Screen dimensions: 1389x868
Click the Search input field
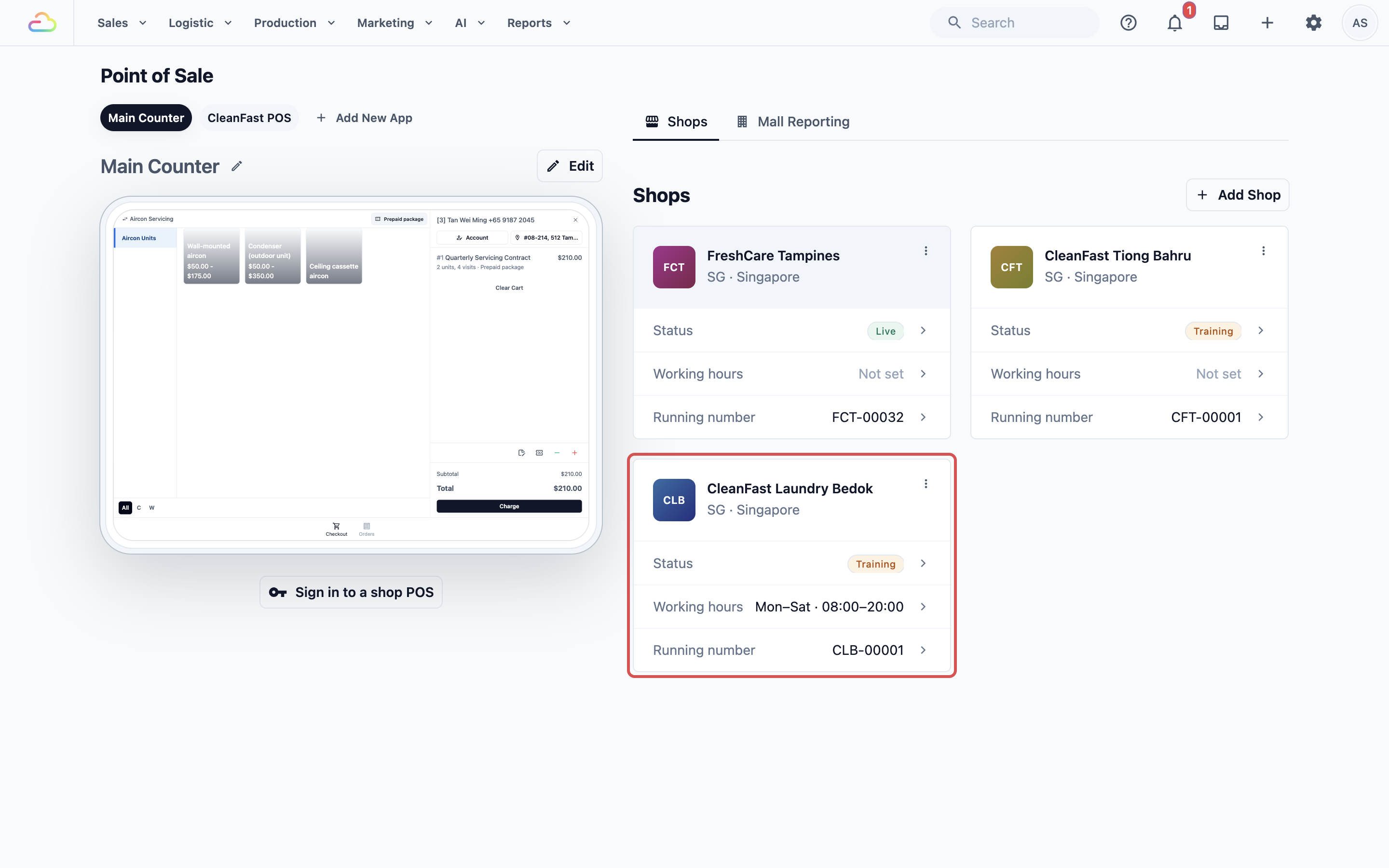click(1014, 23)
